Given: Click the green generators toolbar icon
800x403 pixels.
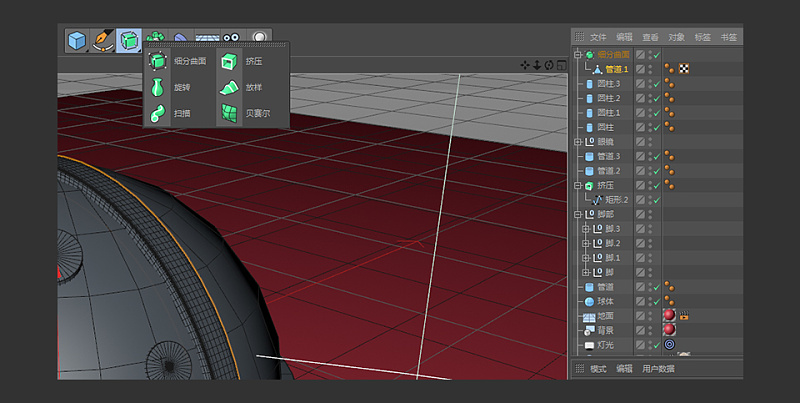Looking at the screenshot, I should [129, 40].
